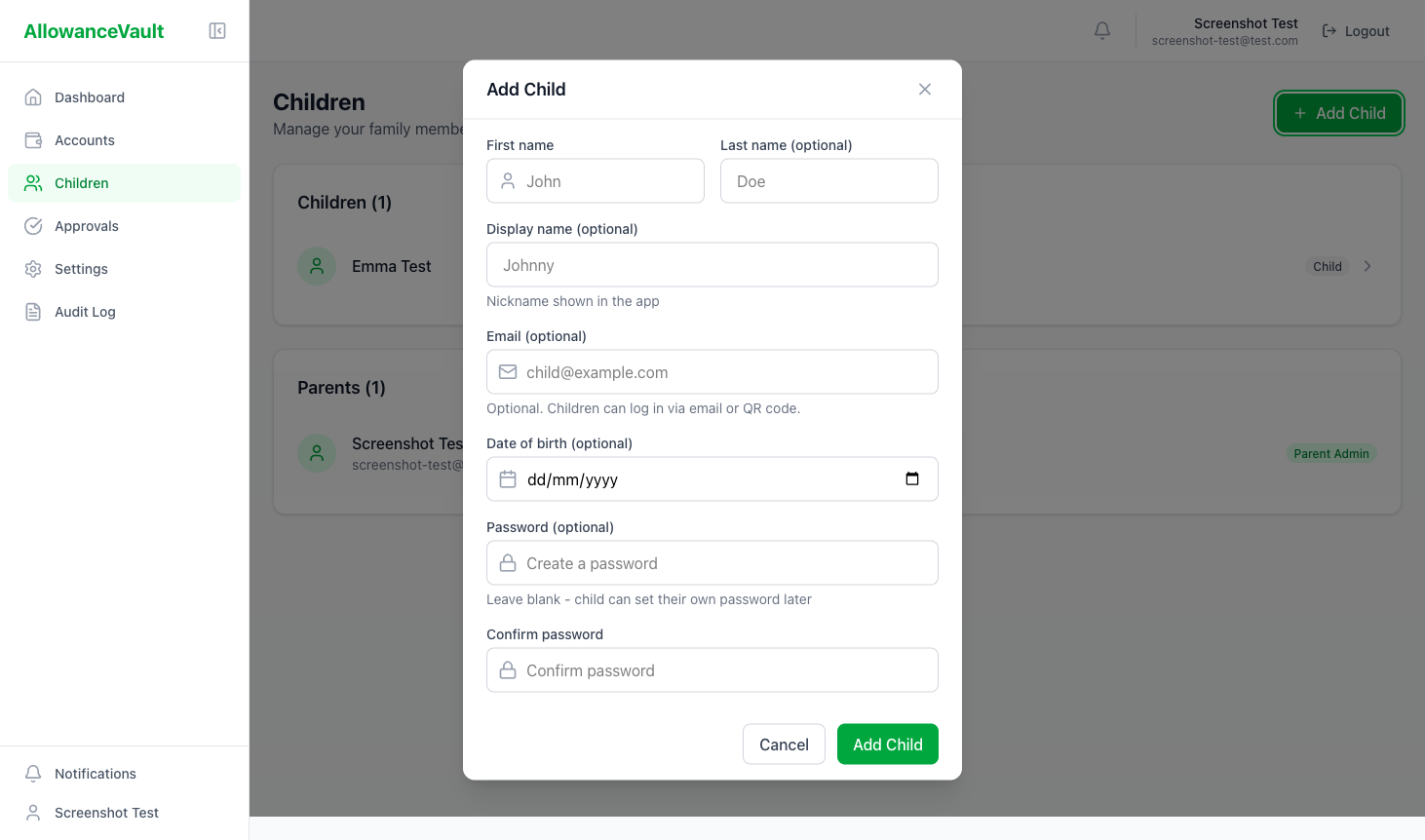Click the Screenshot Test user icon in sidebar

click(32, 812)
